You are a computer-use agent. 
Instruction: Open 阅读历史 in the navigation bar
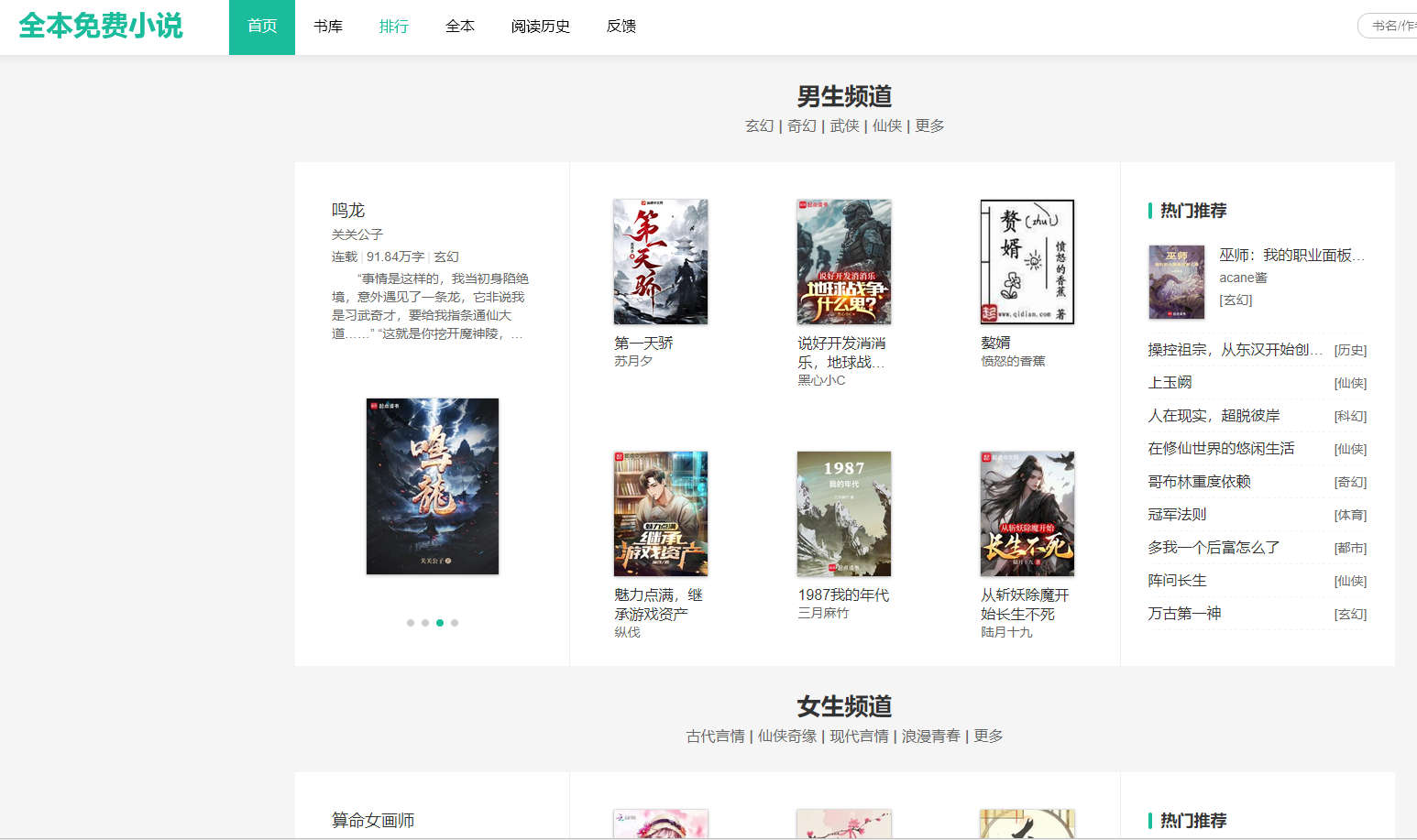[541, 27]
